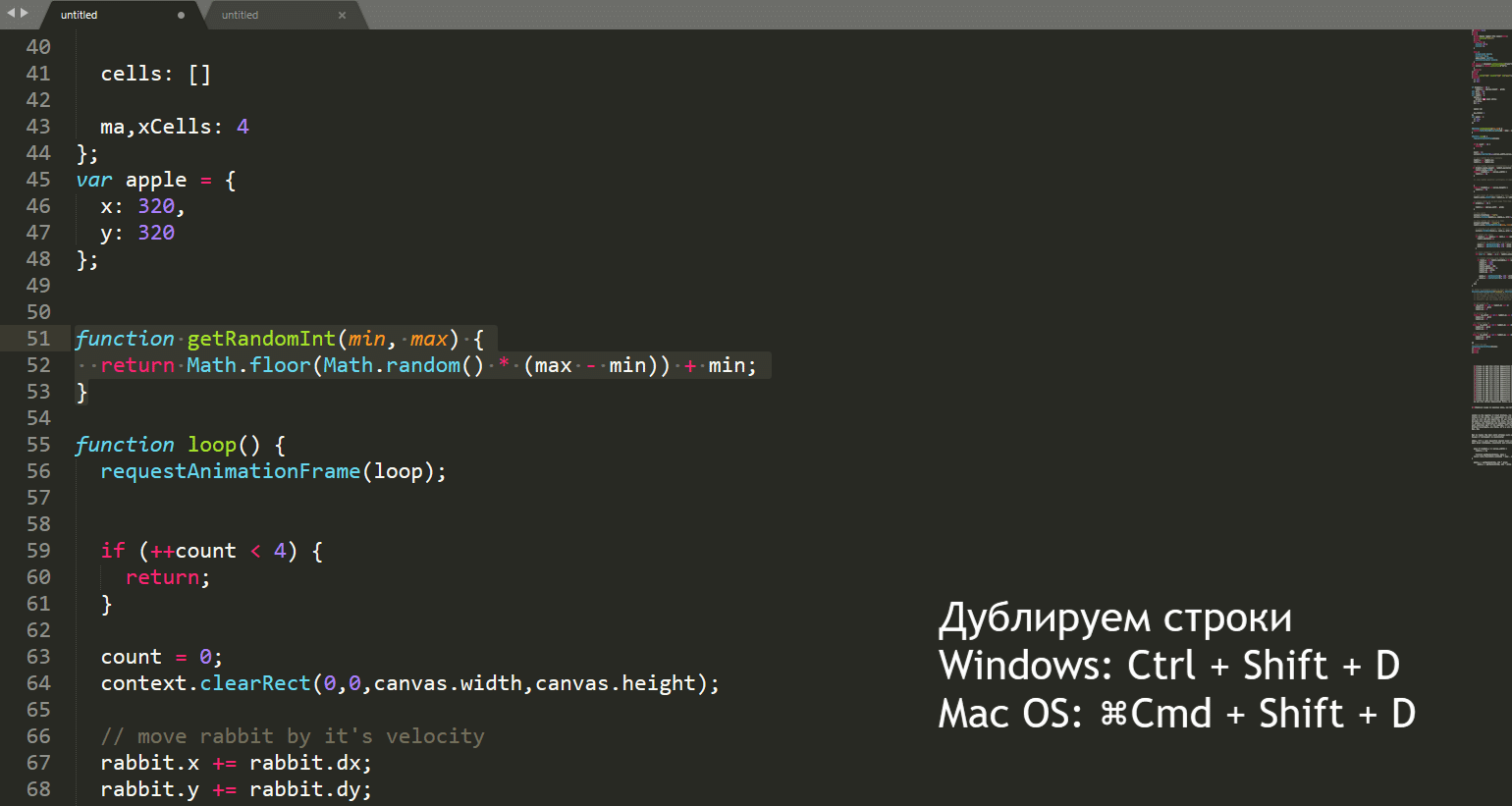Click the unsaved dot on first tab
Viewport: 1512px width, 806px height.
coord(181,15)
